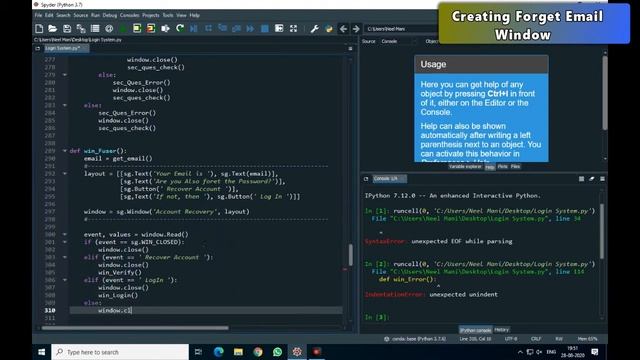Open the working directory path dropdown
640x360 pixels.
point(400,29)
